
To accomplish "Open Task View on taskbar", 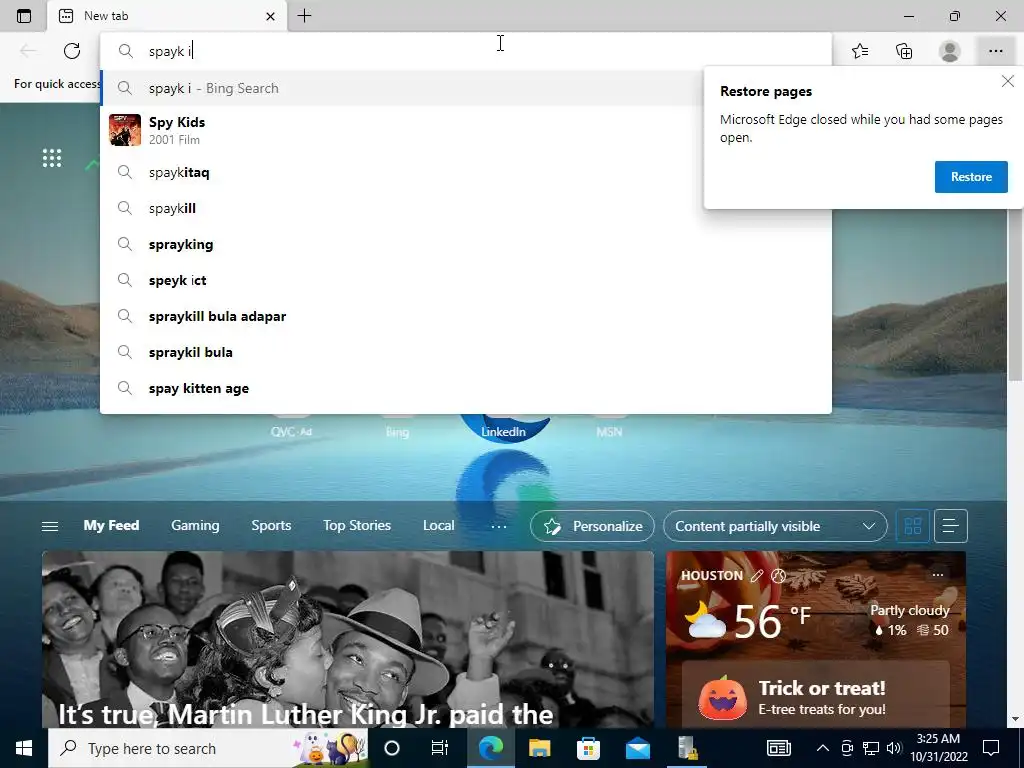I will point(440,748).
